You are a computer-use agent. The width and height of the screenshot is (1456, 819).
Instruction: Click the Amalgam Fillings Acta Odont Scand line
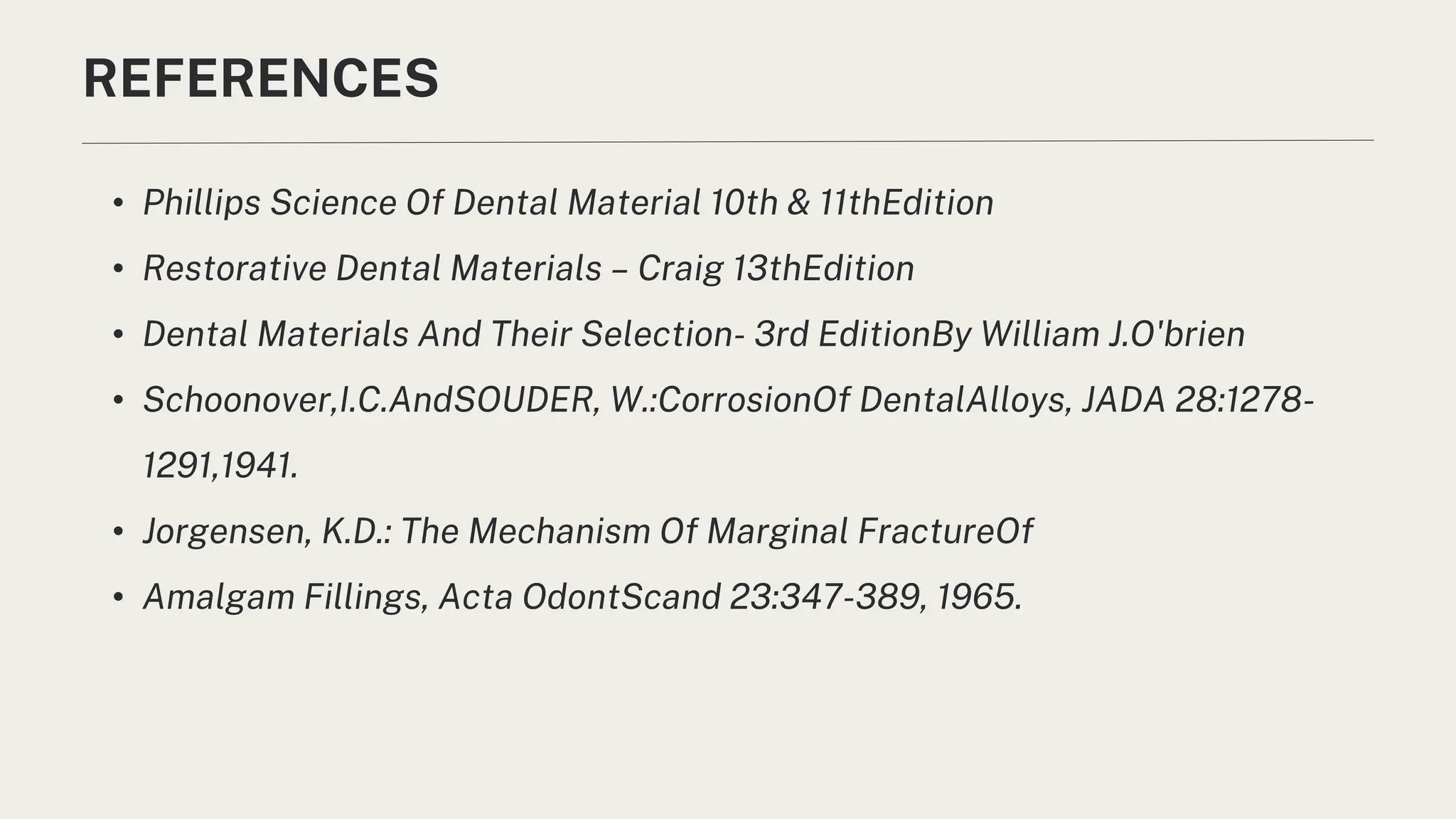click(x=582, y=597)
